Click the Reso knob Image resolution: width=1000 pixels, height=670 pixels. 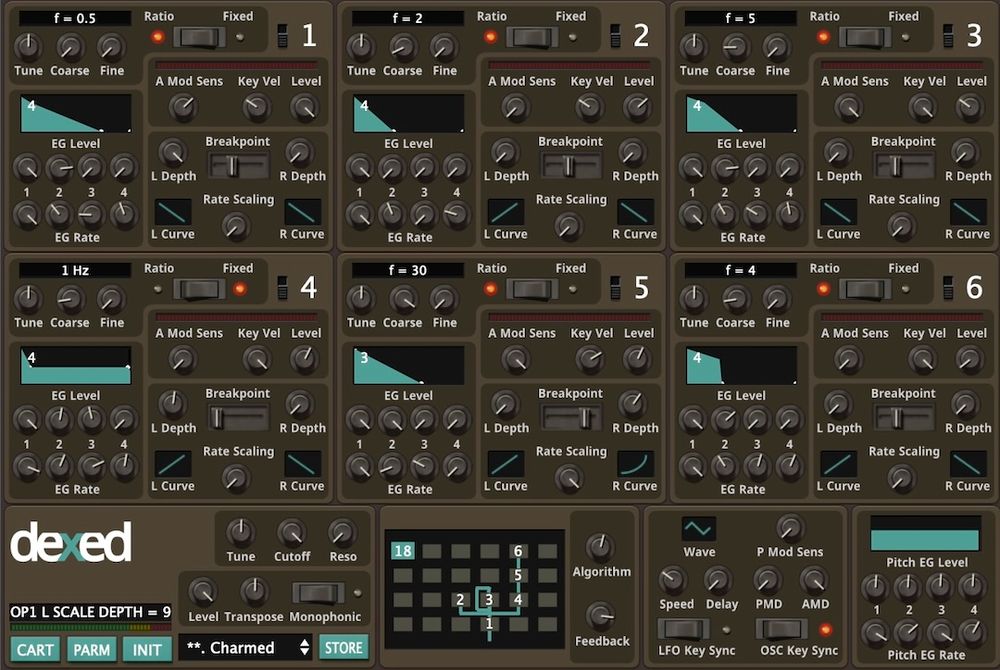tap(342, 532)
